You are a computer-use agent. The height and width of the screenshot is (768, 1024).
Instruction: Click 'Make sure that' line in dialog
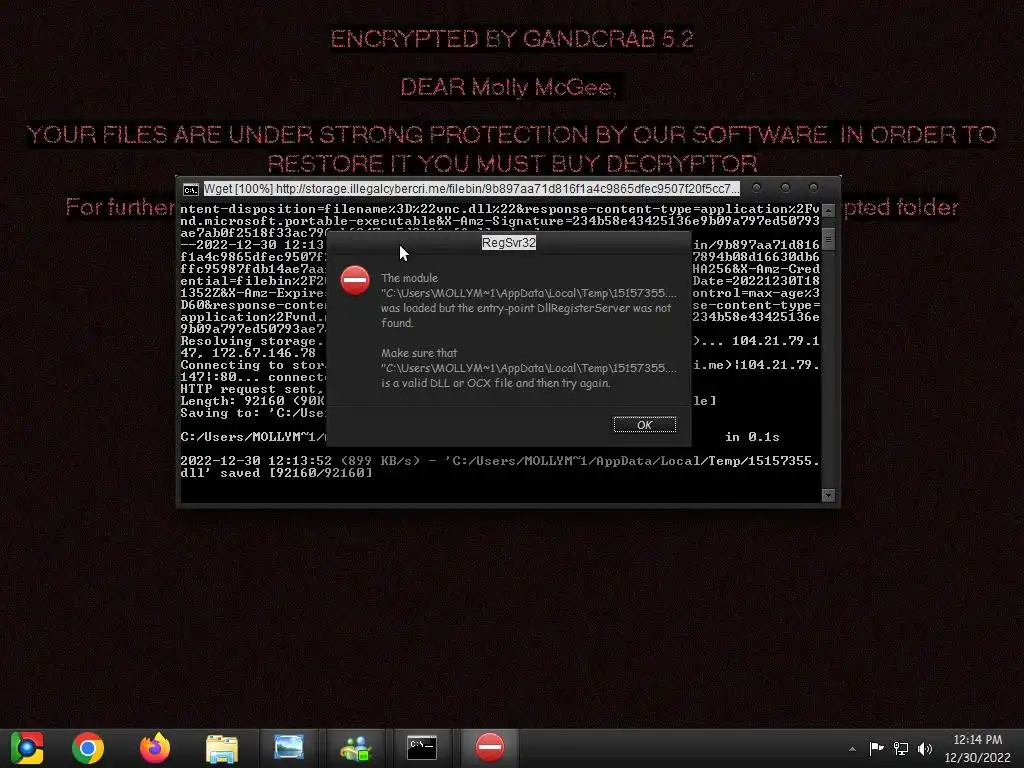coord(419,353)
